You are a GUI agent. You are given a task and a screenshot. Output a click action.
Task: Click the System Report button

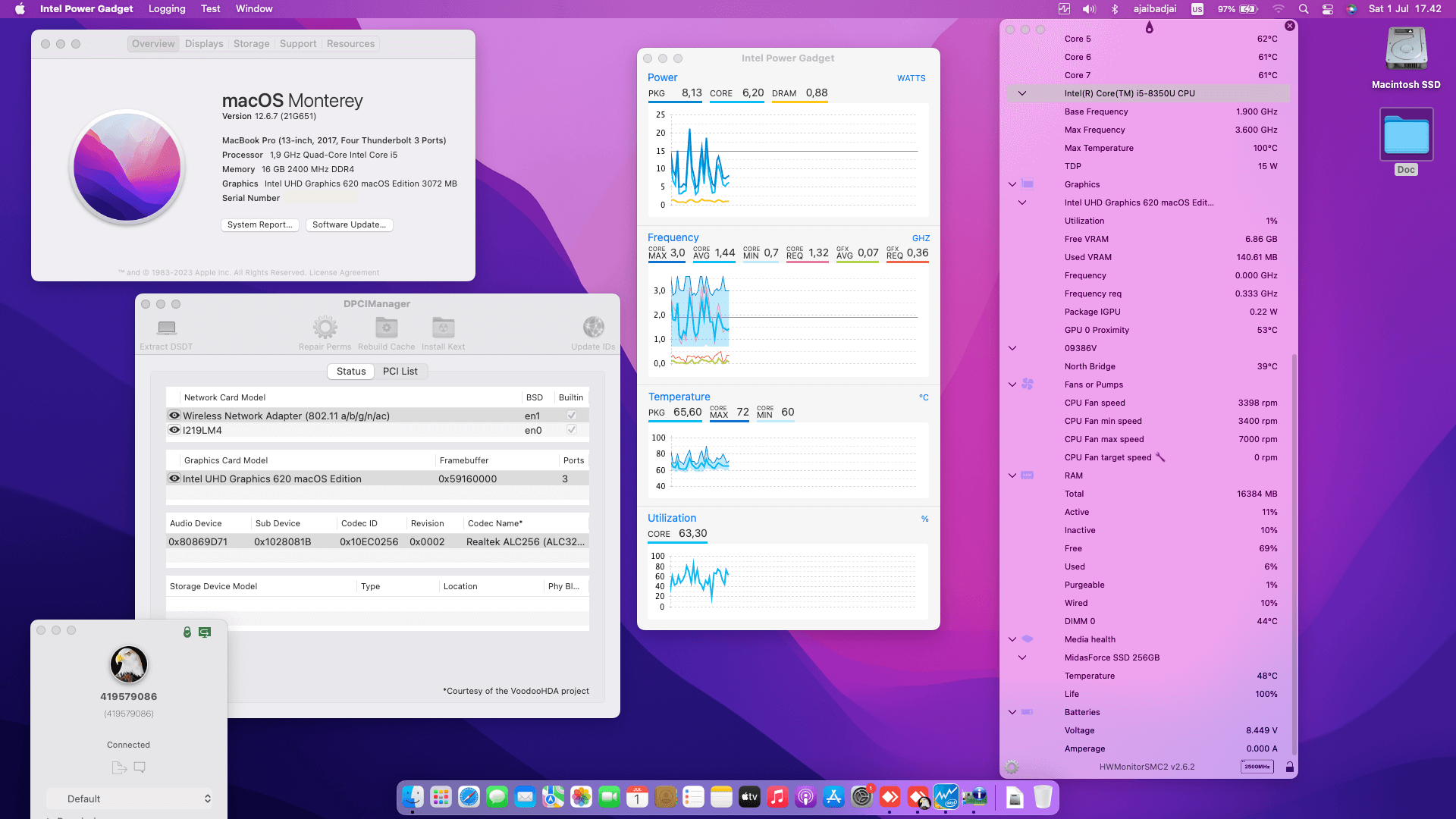point(259,224)
